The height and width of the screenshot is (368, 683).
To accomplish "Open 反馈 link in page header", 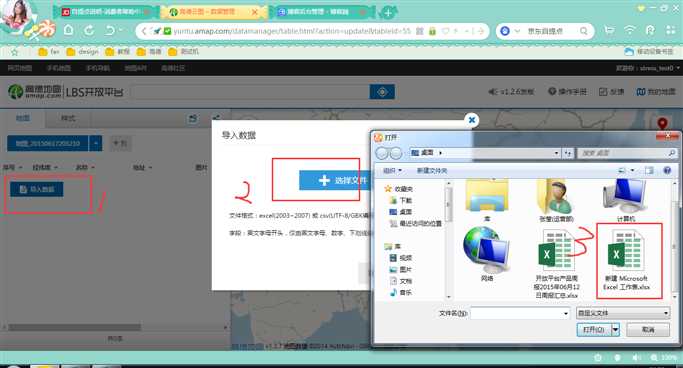I will 612,91.
